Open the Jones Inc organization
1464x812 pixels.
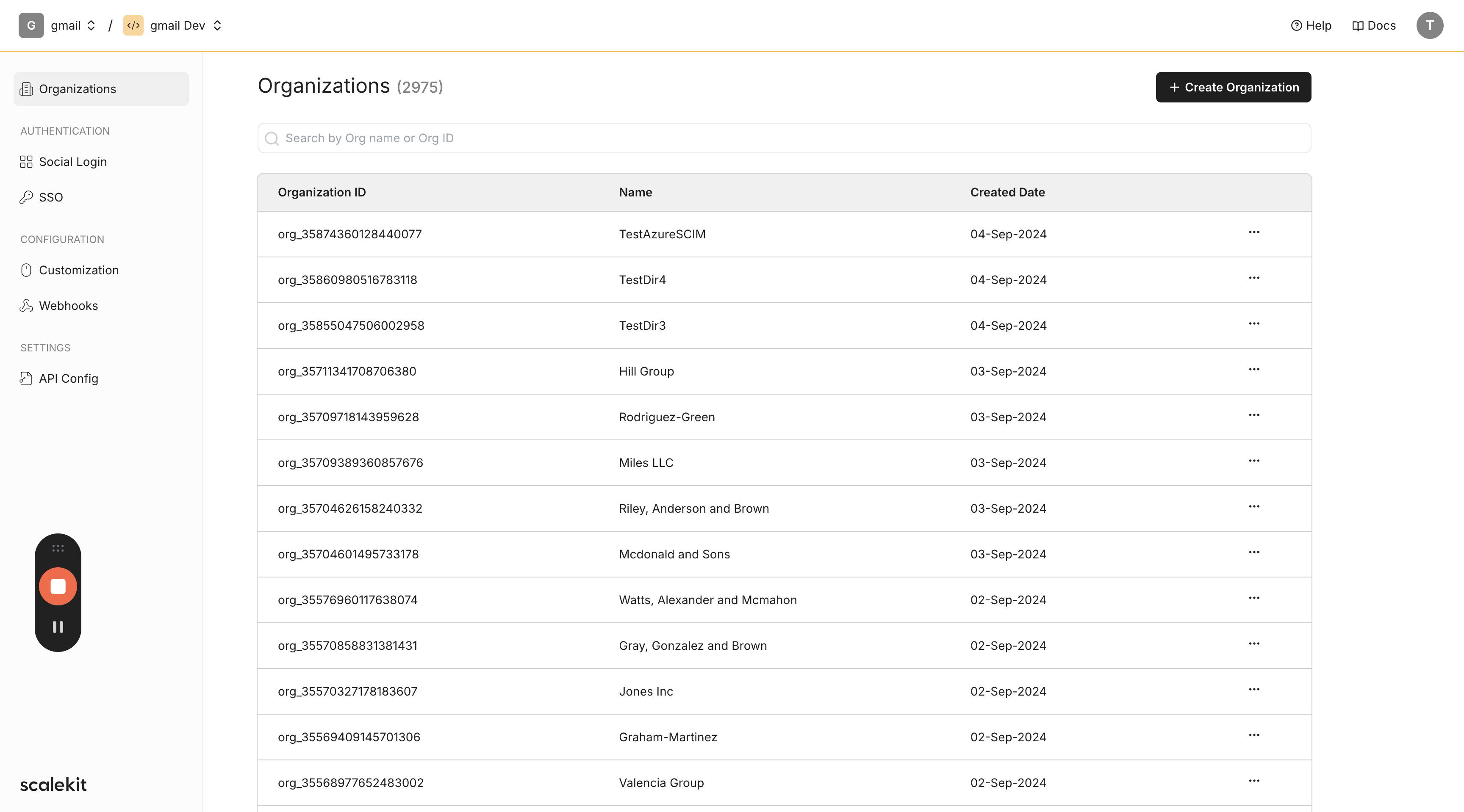point(646,691)
